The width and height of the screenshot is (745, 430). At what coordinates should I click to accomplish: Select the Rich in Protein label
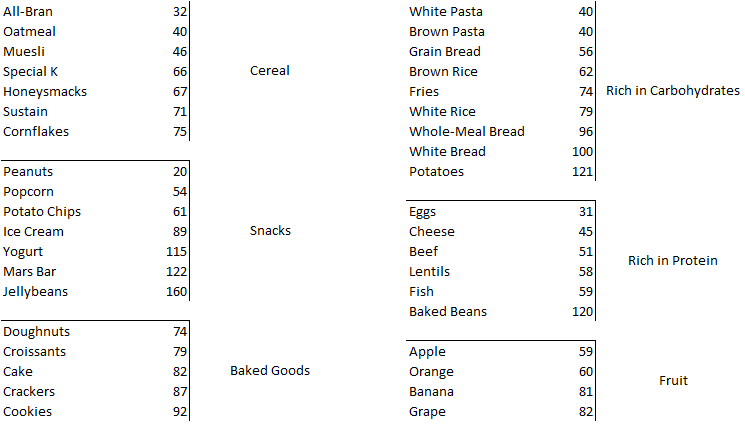(672, 261)
